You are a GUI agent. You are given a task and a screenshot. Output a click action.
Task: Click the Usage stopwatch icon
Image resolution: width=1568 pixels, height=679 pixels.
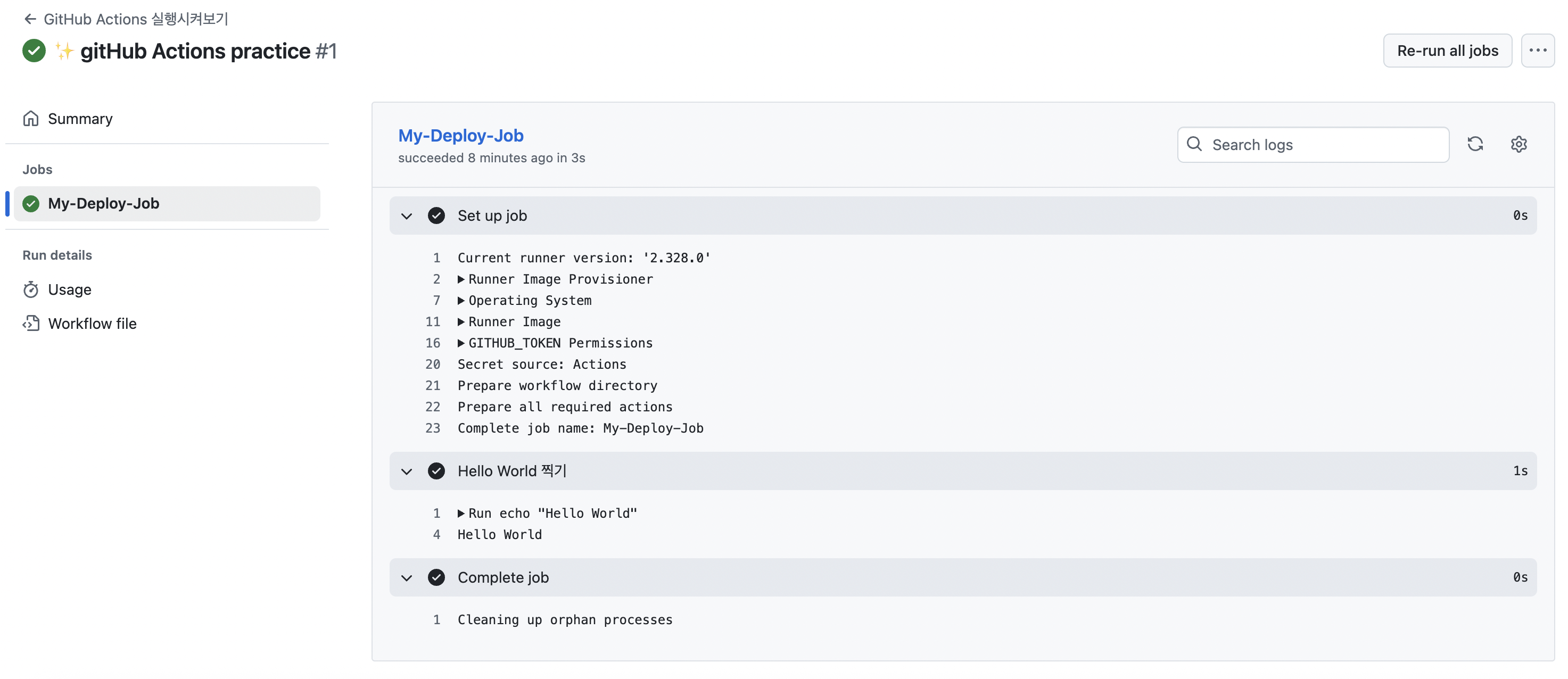[x=30, y=289]
